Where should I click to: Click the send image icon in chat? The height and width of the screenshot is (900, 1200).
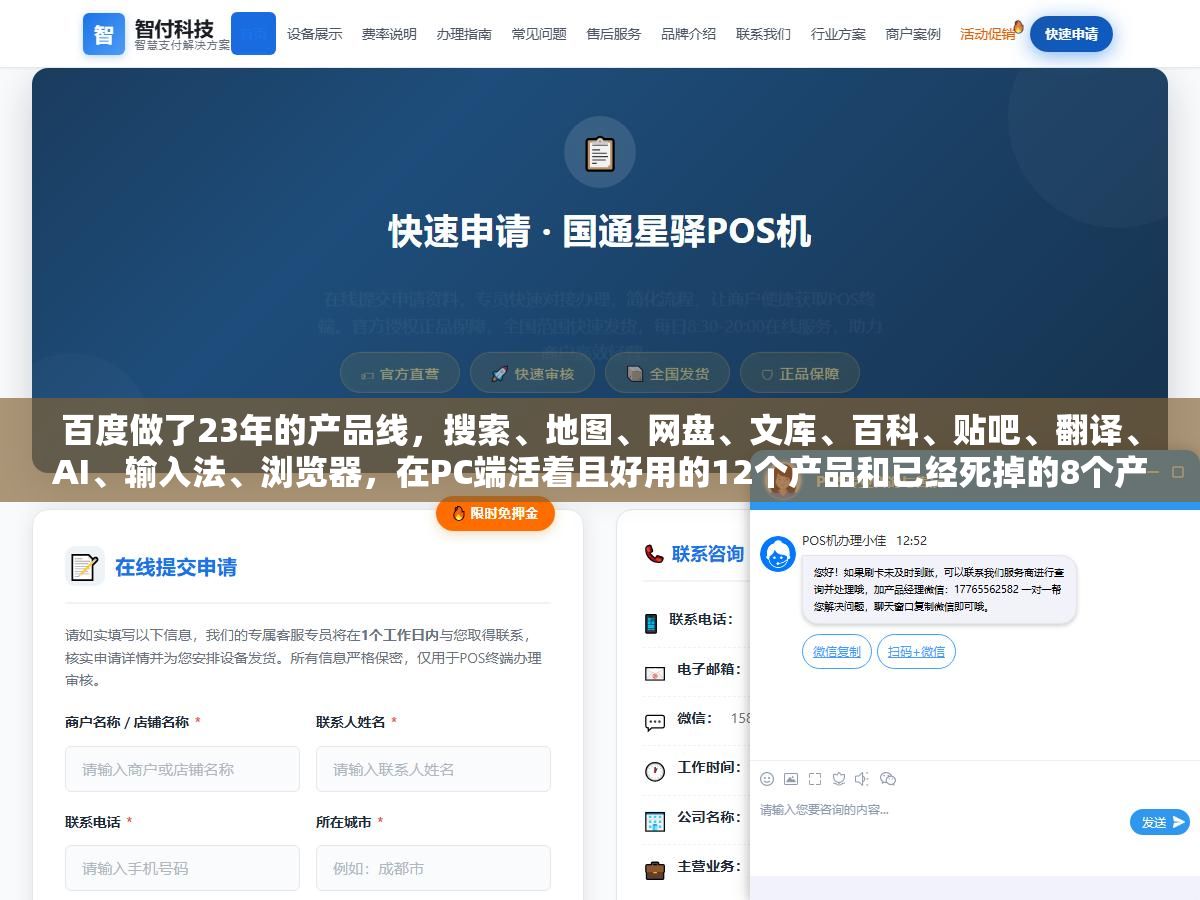pos(791,778)
